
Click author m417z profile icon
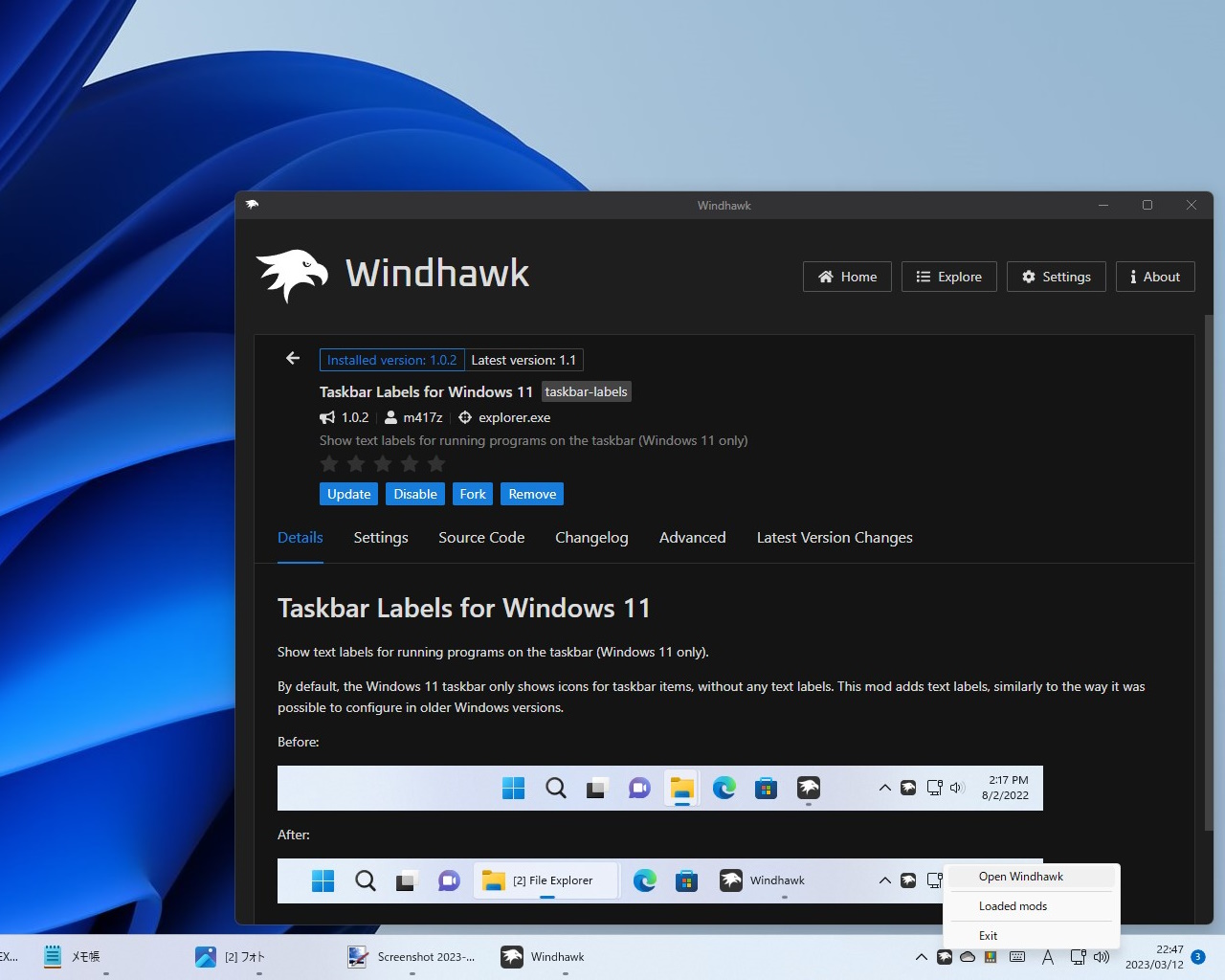tap(391, 417)
